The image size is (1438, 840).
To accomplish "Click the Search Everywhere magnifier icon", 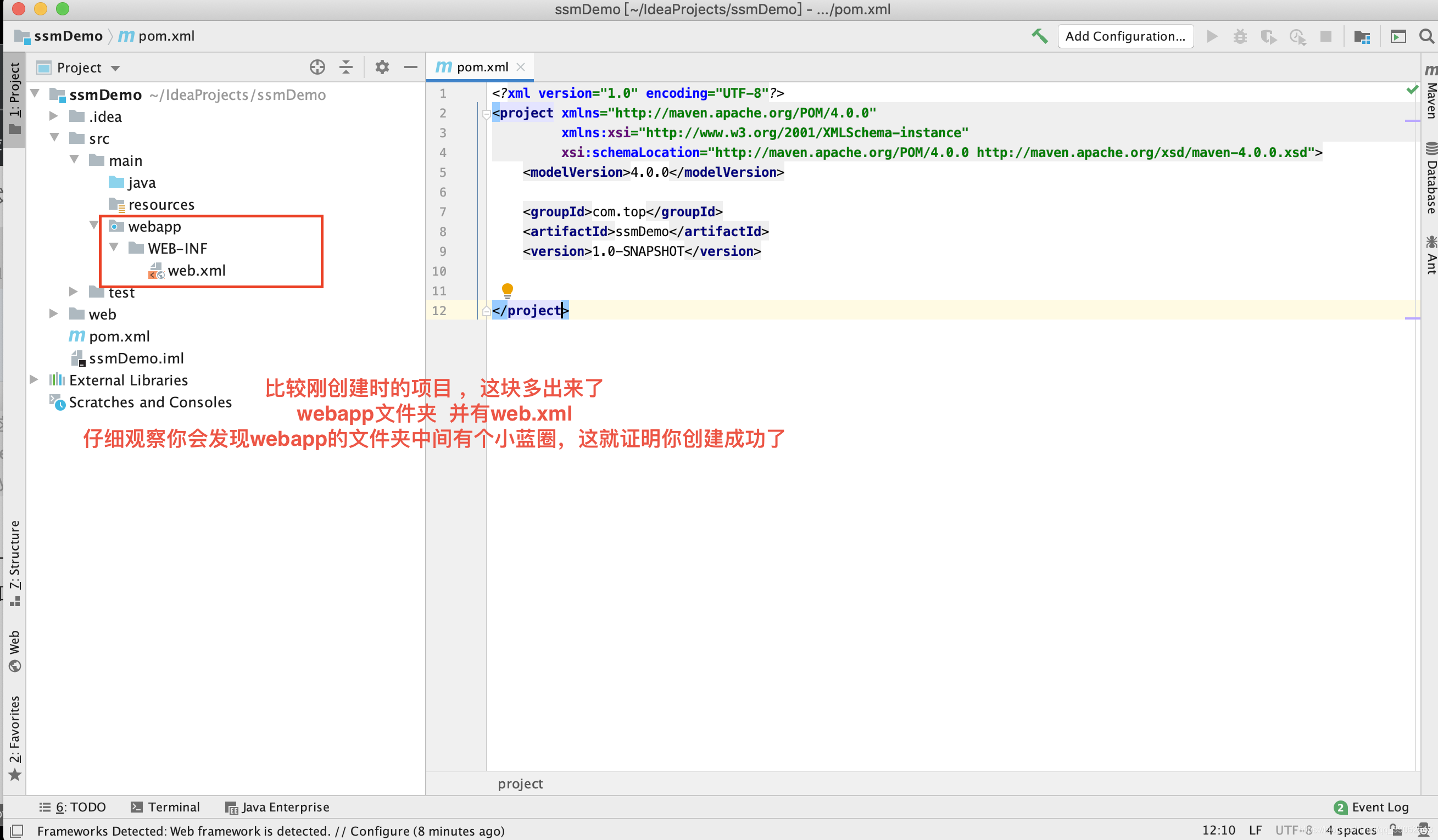I will click(x=1426, y=36).
